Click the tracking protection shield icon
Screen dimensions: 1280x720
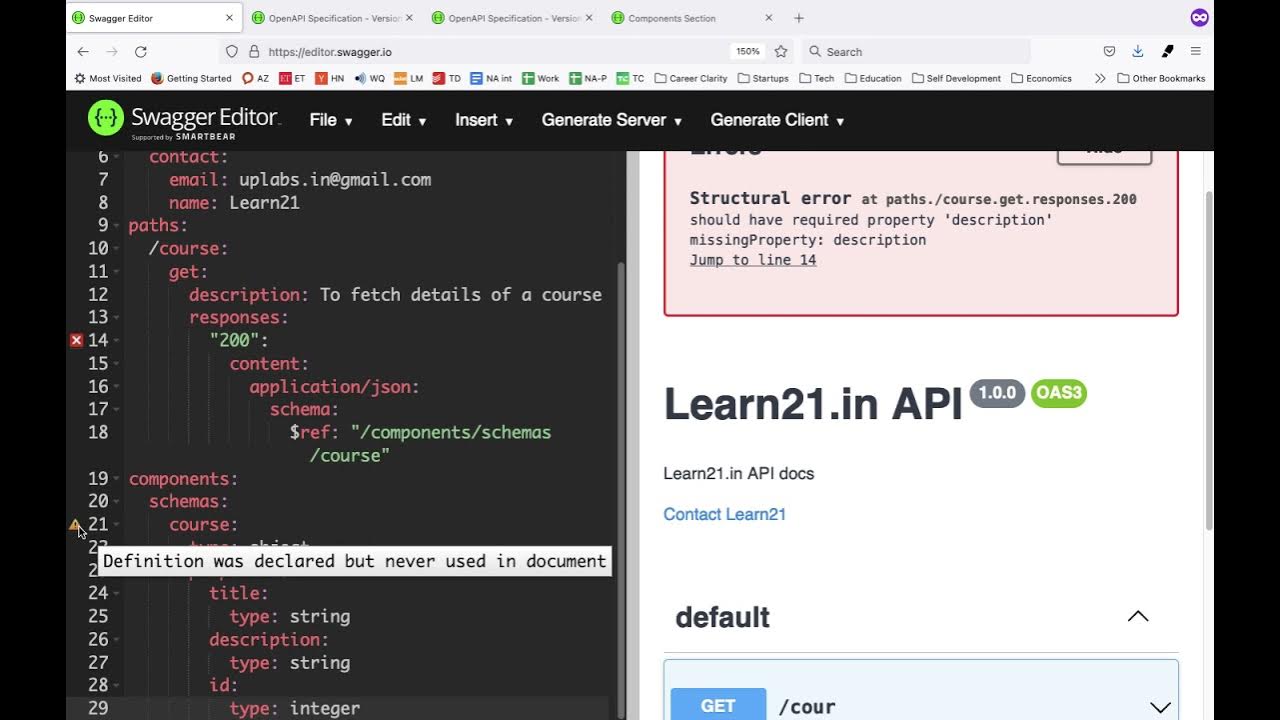[232, 51]
